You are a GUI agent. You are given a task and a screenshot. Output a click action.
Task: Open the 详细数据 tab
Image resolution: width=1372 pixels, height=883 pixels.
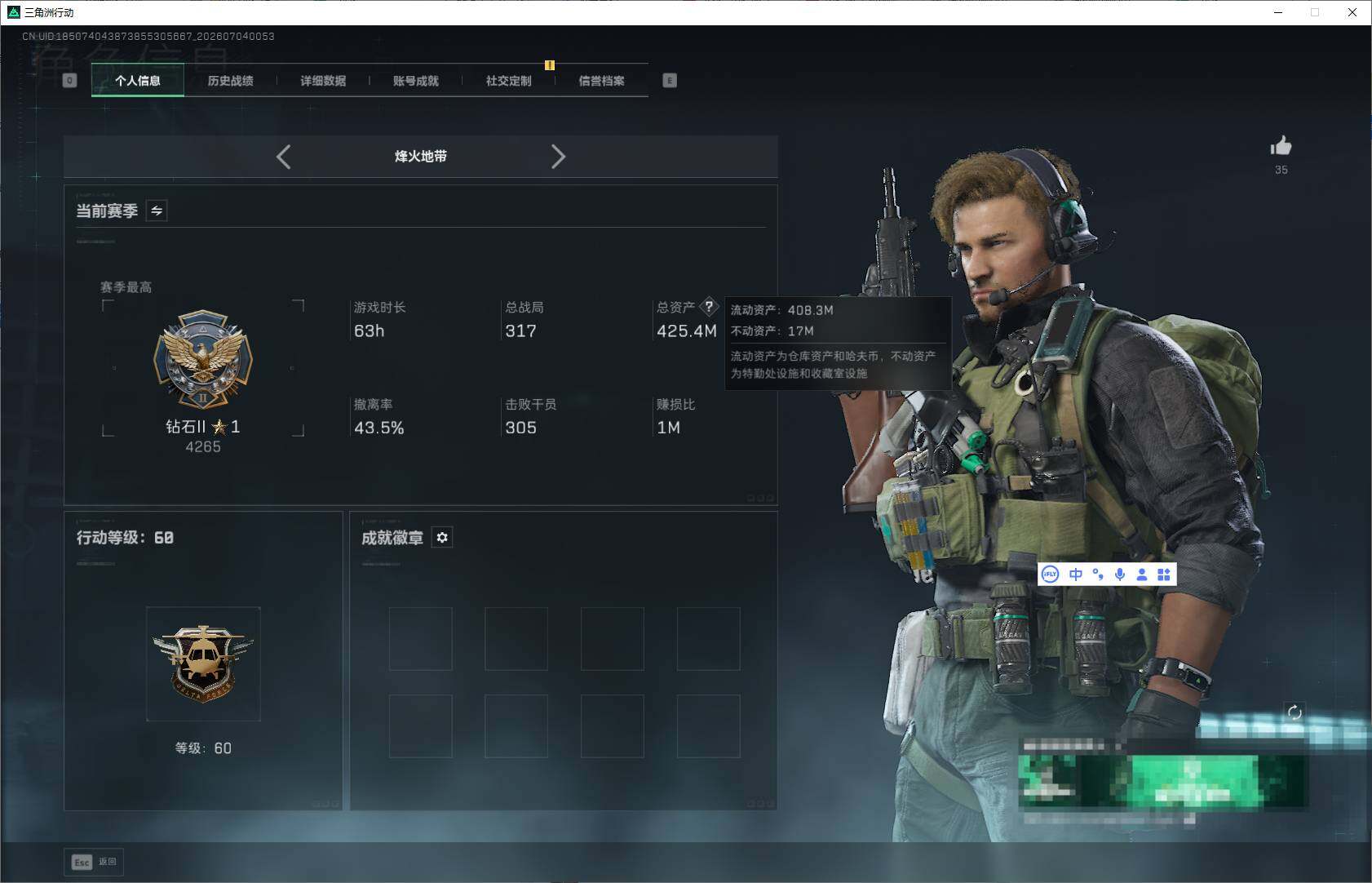click(x=323, y=81)
